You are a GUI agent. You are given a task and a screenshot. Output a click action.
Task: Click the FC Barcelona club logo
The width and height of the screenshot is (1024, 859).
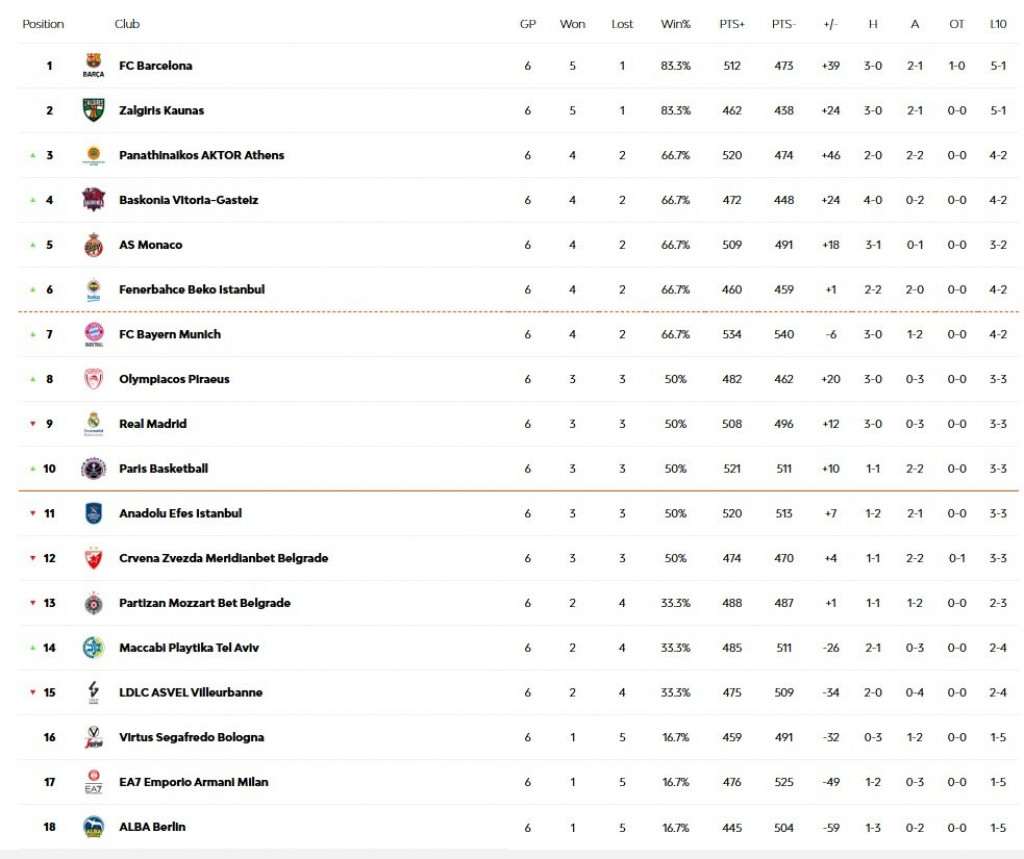pyautogui.click(x=93, y=66)
